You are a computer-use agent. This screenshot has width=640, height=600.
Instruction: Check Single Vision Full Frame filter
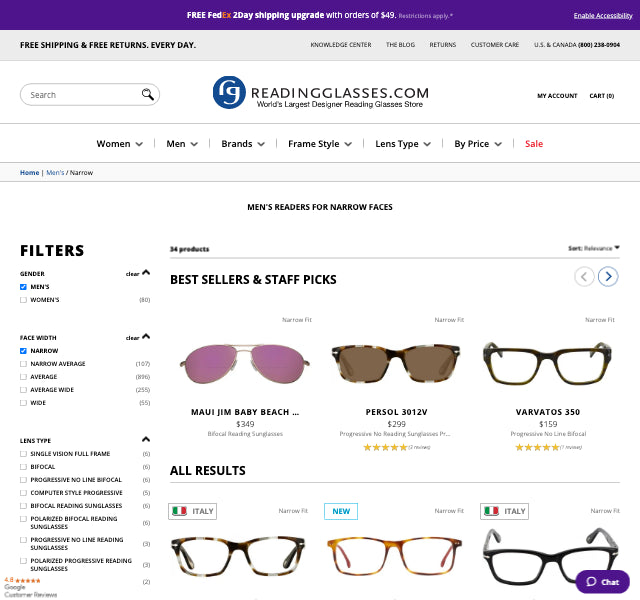click(x=23, y=454)
